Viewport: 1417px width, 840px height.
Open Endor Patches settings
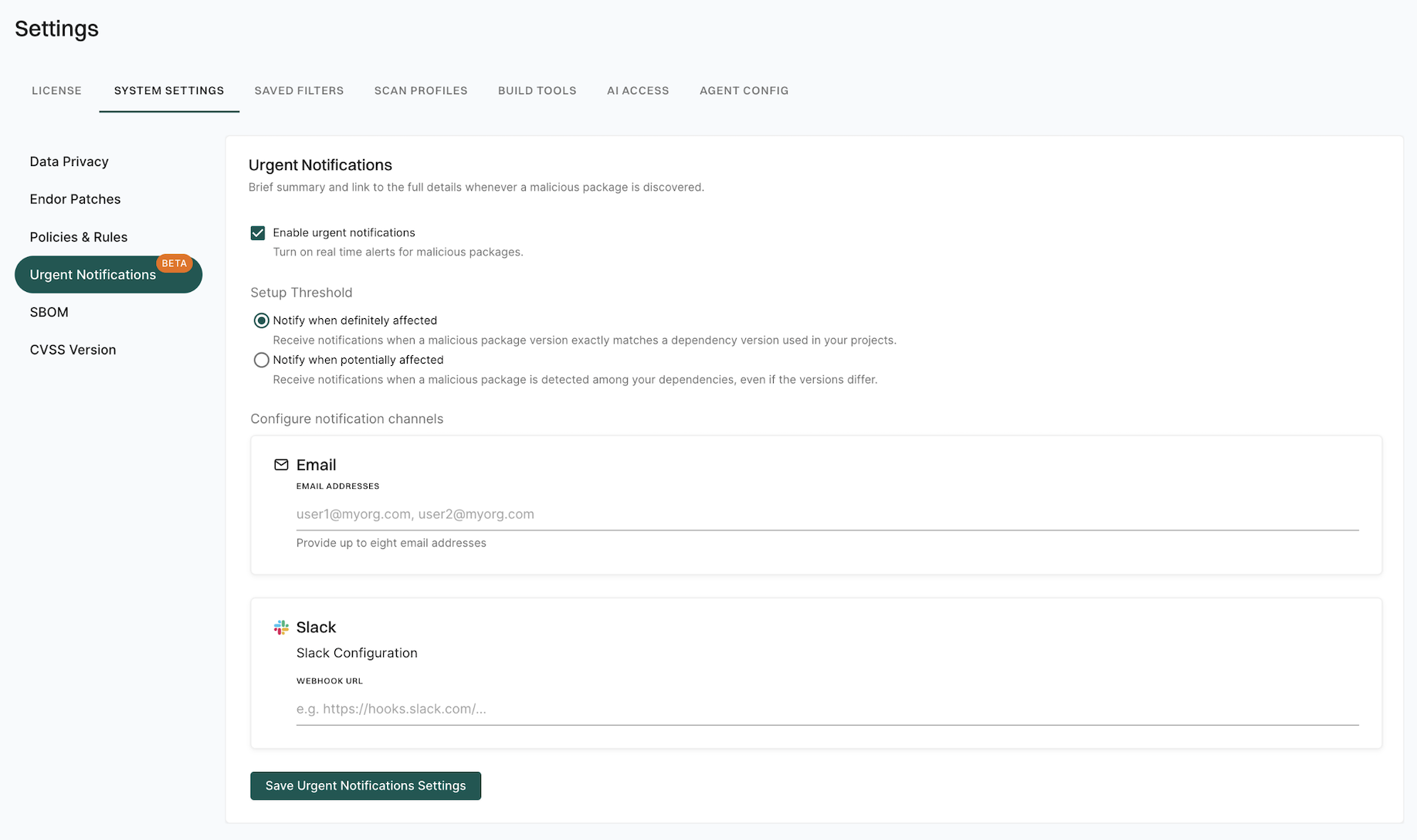pyautogui.click(x=75, y=199)
